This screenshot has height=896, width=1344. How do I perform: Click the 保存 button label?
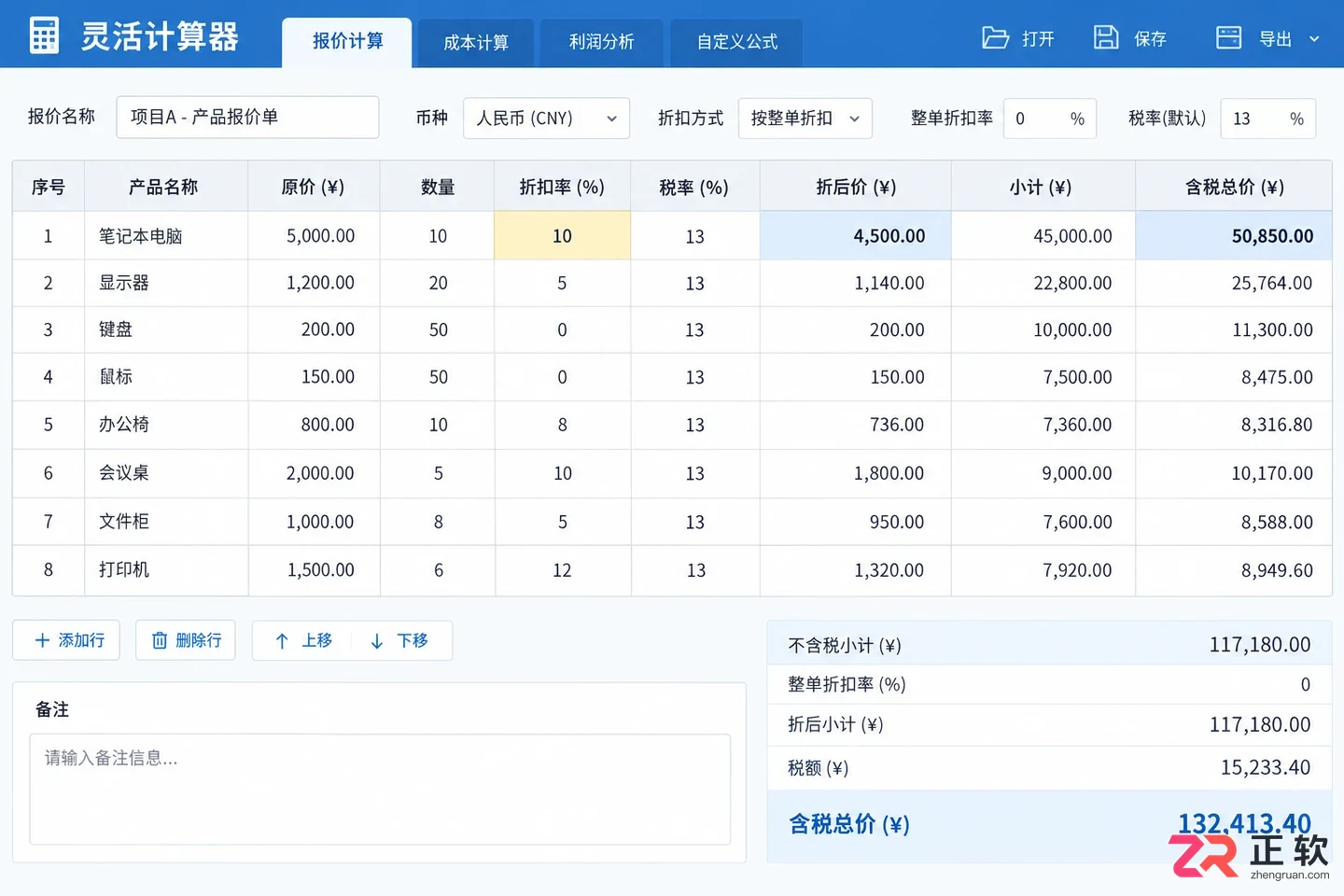pos(1150,39)
